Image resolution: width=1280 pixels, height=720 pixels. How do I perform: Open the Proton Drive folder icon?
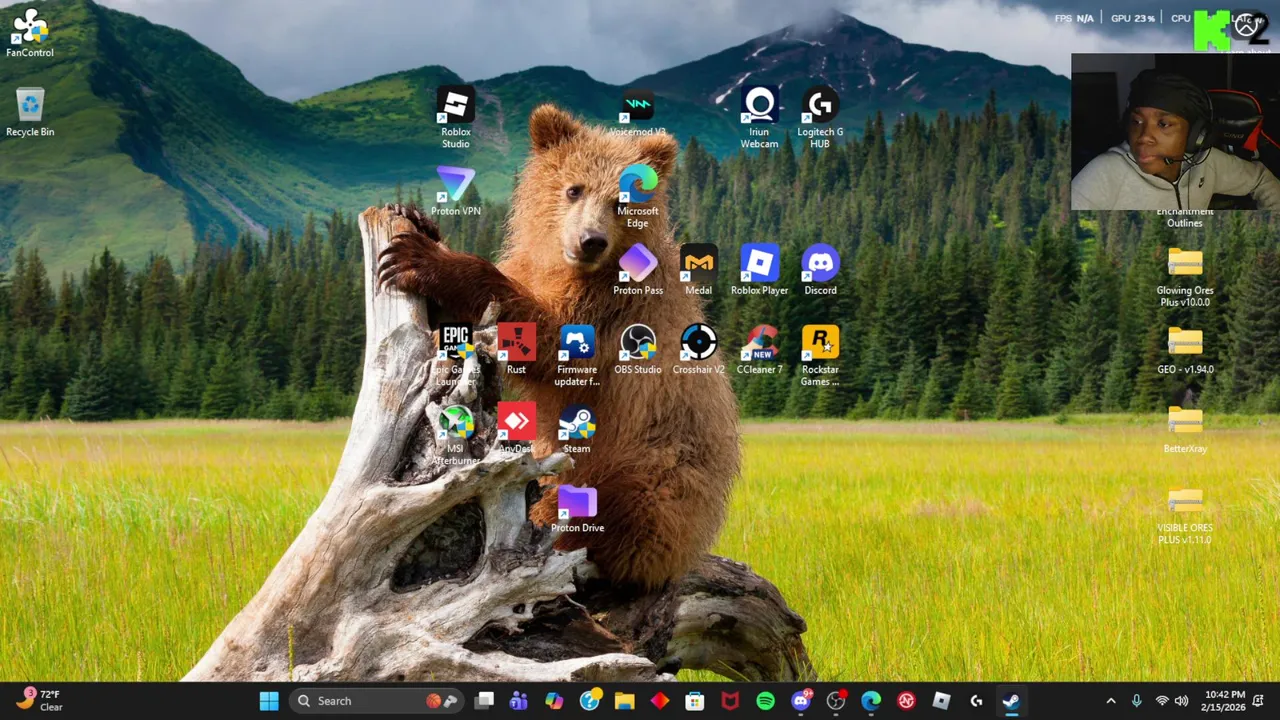click(x=577, y=508)
